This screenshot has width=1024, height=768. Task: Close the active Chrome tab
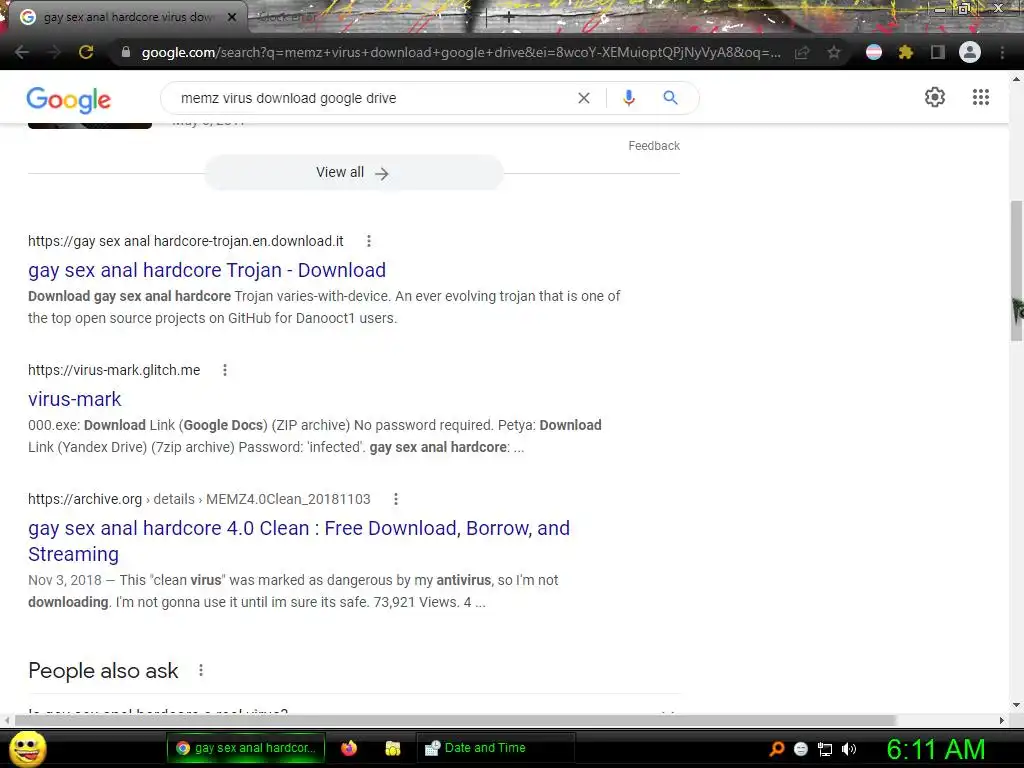coord(232,17)
